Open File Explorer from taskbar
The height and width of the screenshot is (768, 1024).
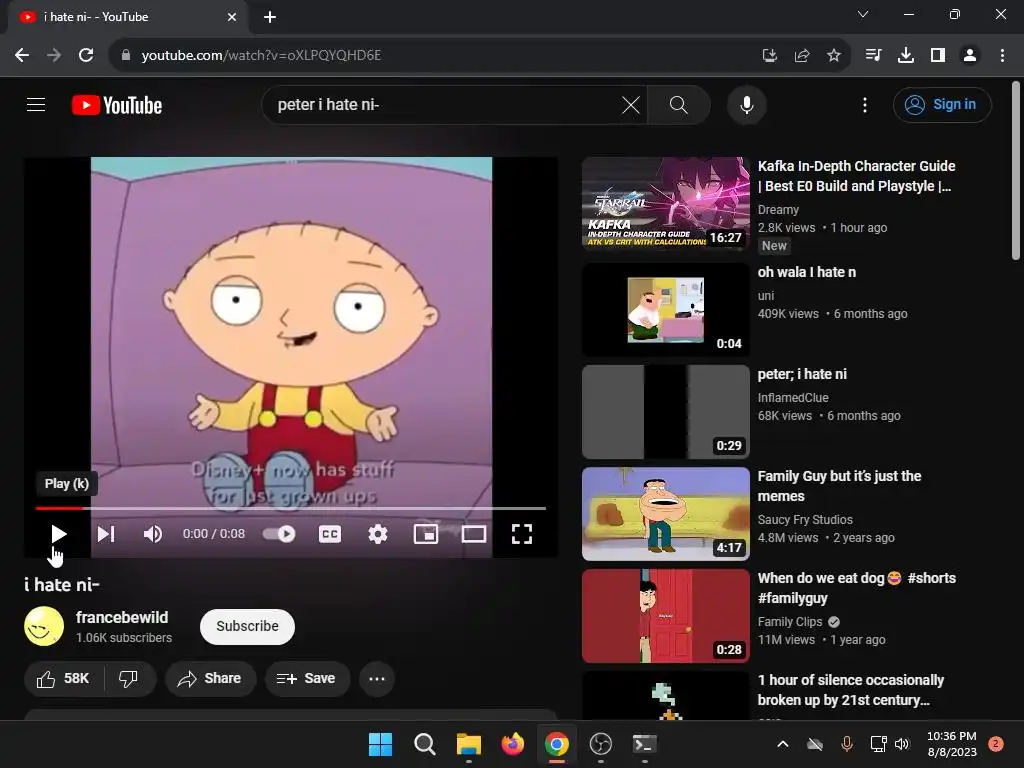click(468, 744)
